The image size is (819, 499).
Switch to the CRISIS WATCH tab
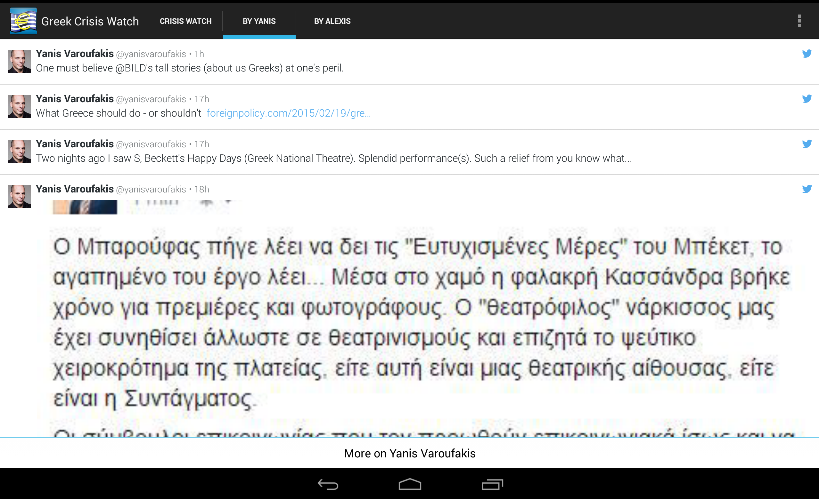tap(185, 21)
